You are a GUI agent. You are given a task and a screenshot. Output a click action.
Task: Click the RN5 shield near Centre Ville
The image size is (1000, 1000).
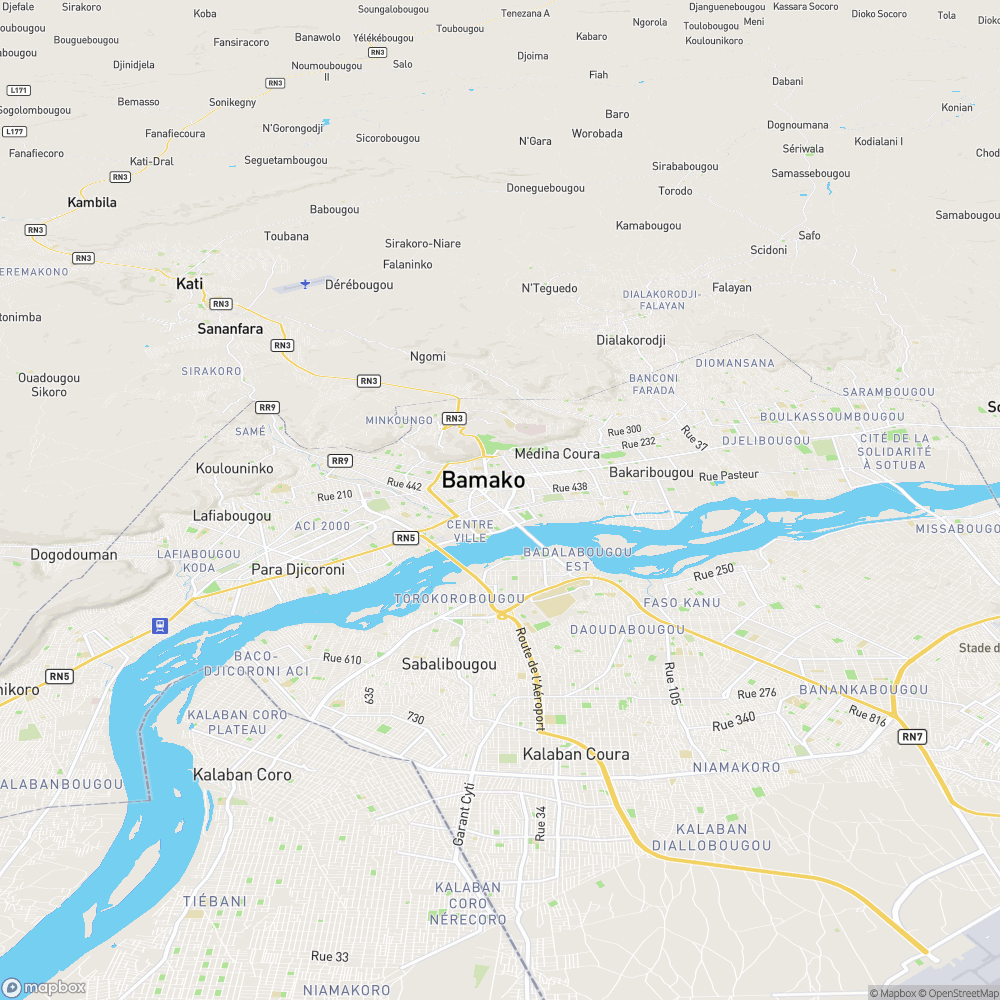pyautogui.click(x=406, y=538)
